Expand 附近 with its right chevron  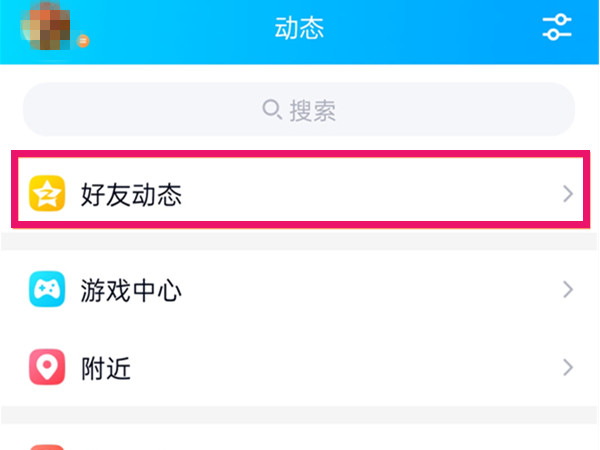[x=567, y=368]
